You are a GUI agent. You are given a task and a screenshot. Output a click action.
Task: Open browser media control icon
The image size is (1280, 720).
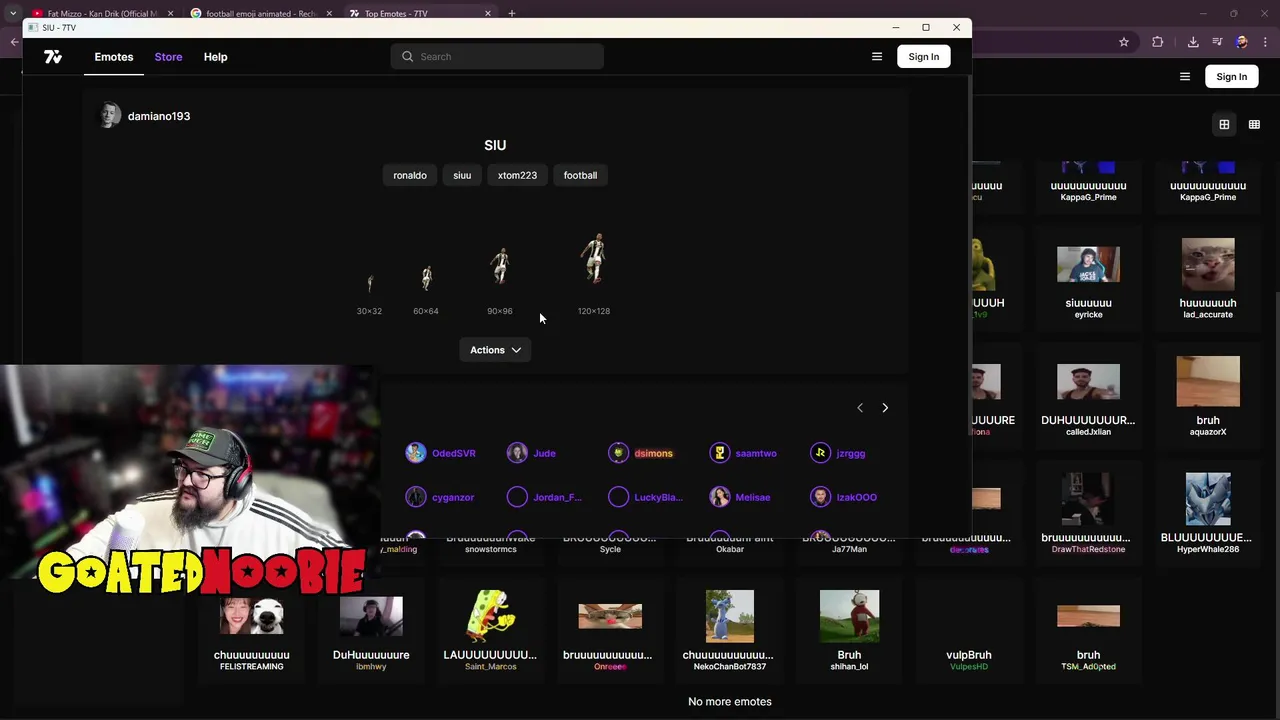click(1217, 42)
